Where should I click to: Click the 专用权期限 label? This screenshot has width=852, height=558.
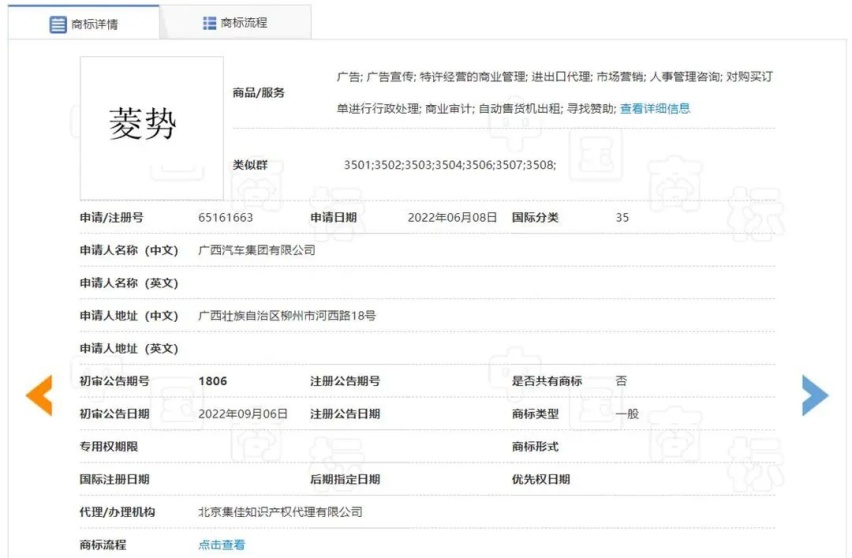point(109,446)
